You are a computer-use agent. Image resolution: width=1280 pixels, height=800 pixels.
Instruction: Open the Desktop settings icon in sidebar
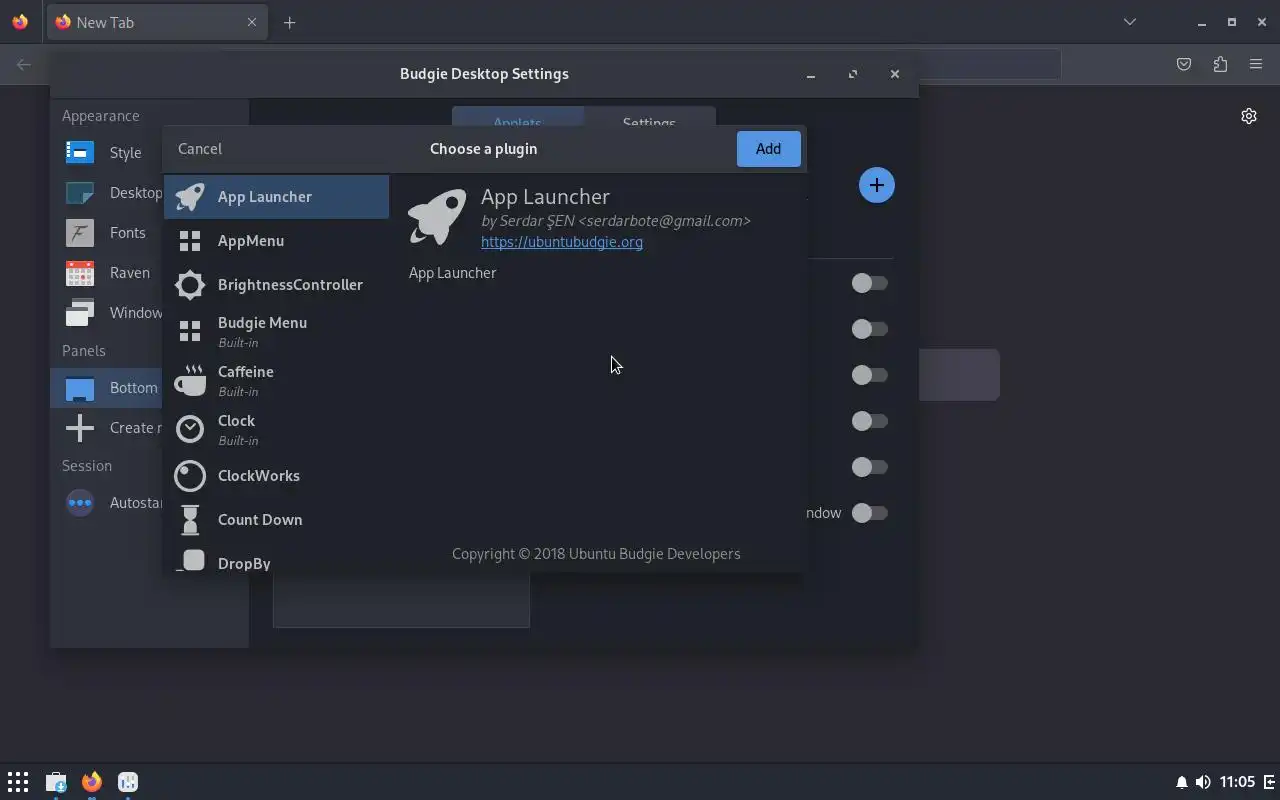pyautogui.click(x=80, y=192)
